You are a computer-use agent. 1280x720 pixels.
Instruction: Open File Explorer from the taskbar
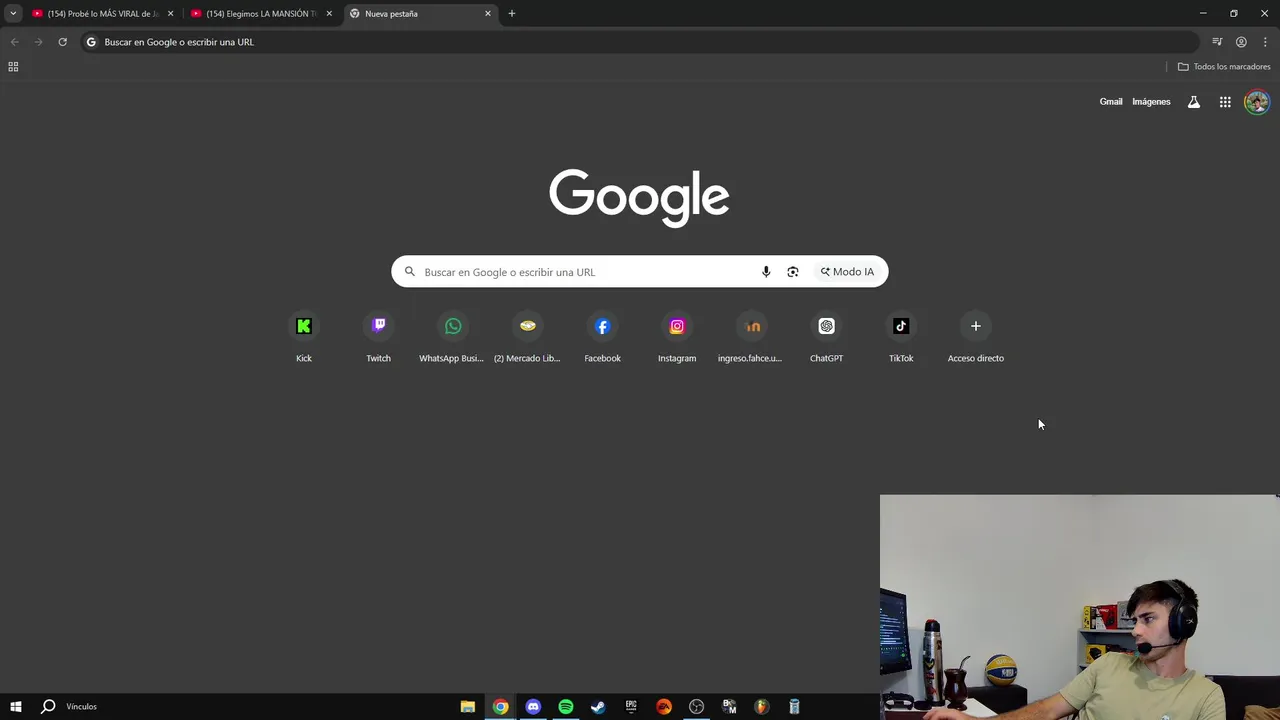tap(467, 707)
